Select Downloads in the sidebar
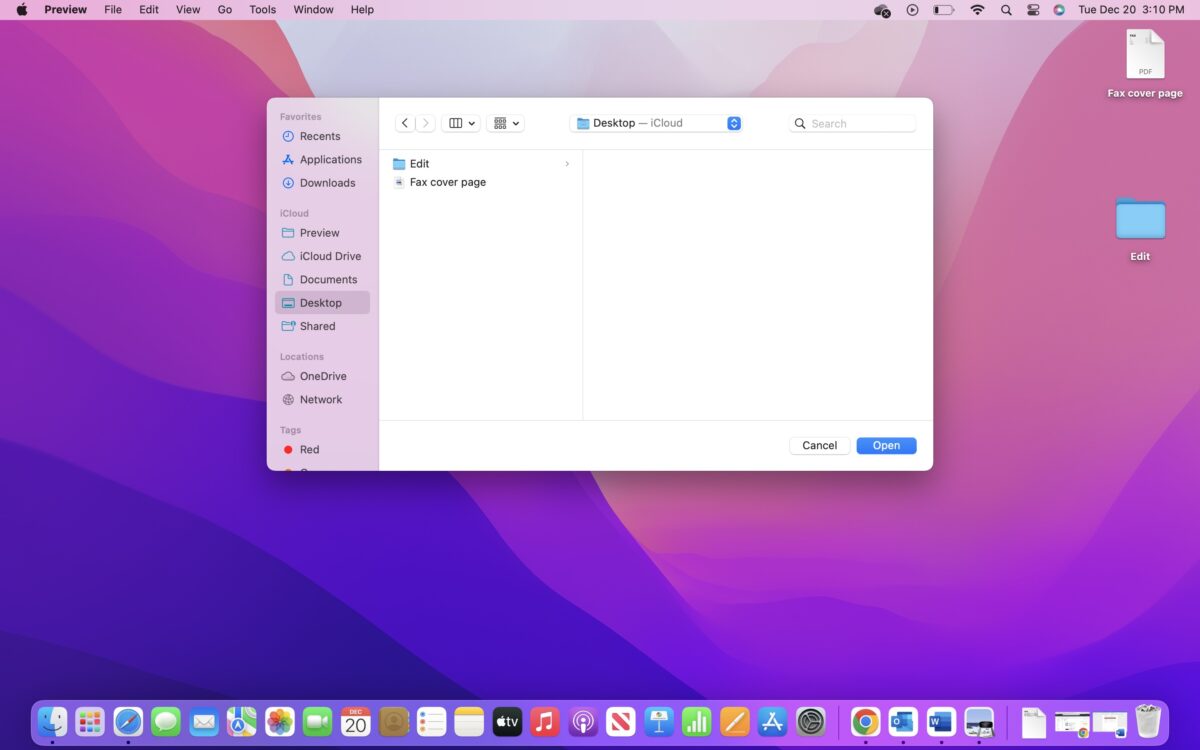Image resolution: width=1200 pixels, height=750 pixels. pyautogui.click(x=327, y=183)
